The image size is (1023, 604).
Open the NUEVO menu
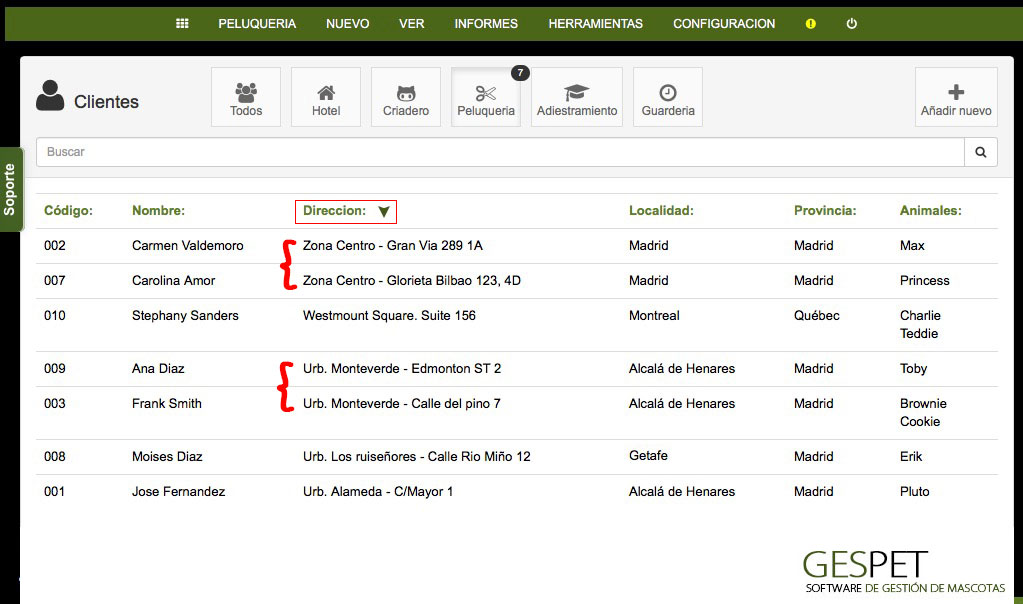point(347,23)
